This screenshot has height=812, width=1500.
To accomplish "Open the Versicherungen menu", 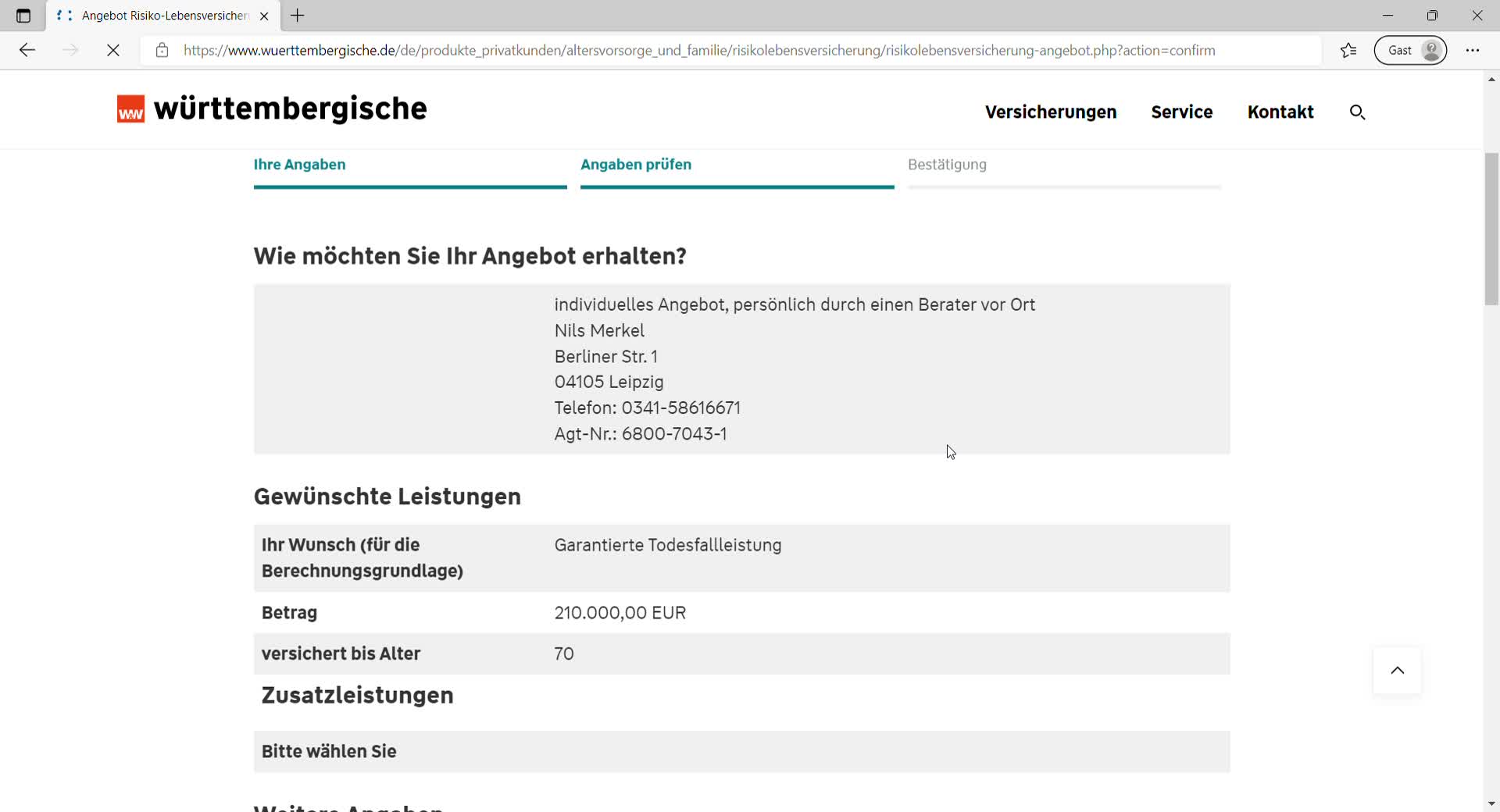I will [1050, 112].
